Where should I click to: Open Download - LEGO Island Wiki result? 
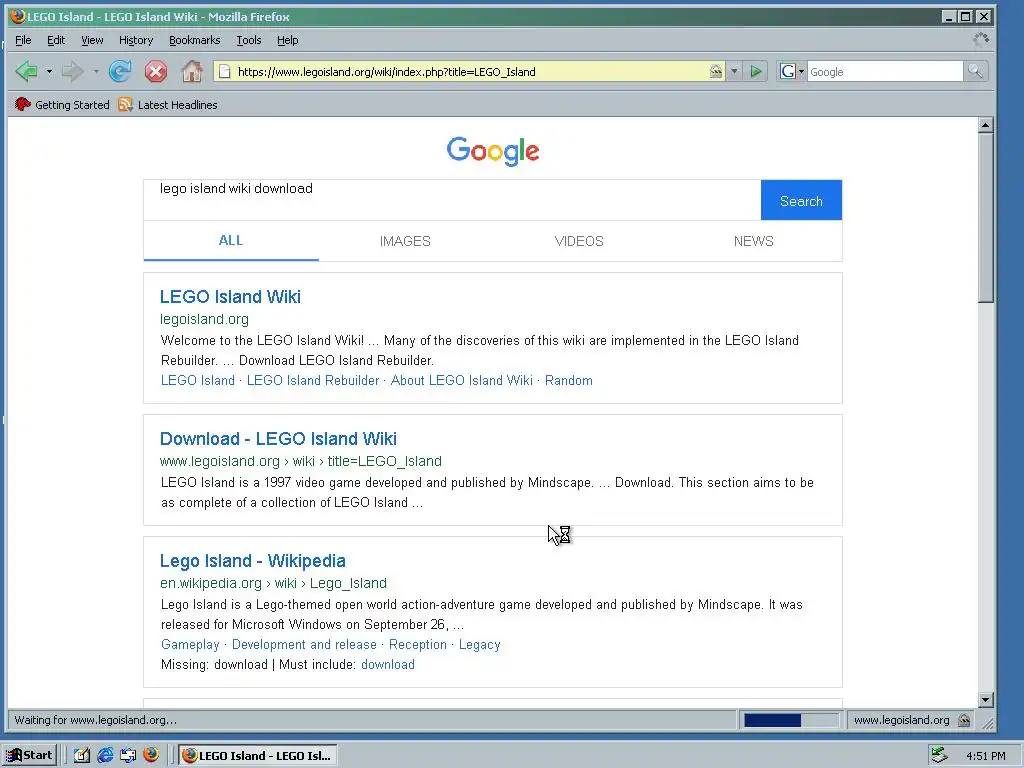click(278, 439)
